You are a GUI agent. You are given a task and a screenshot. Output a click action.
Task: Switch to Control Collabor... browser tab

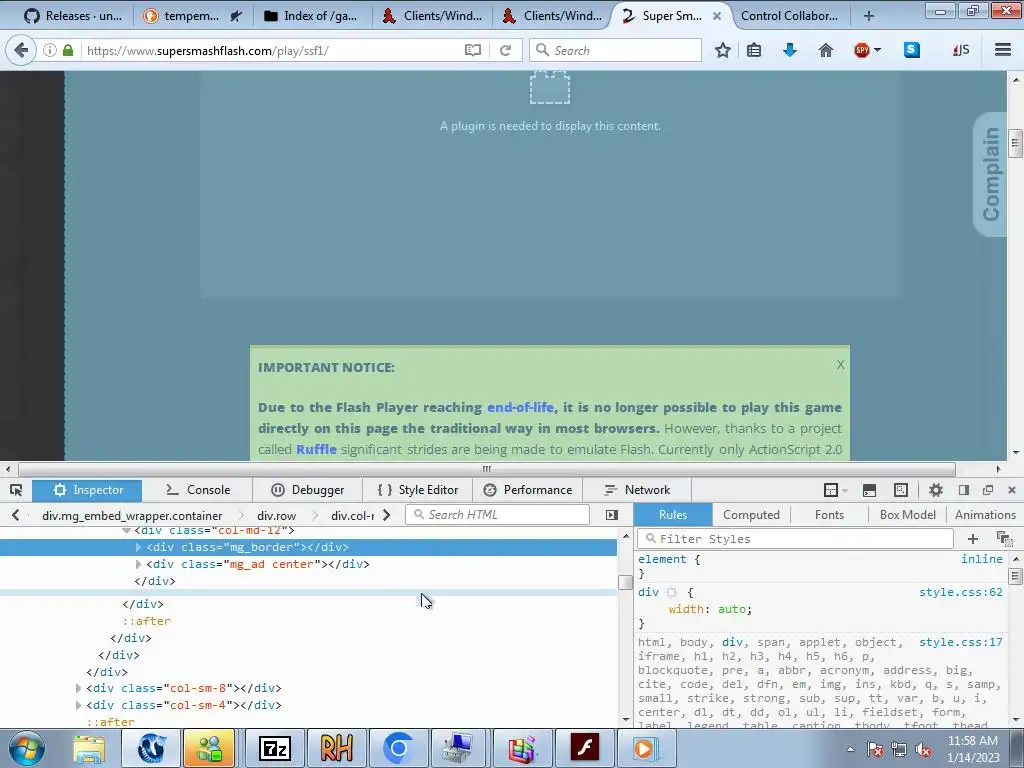pos(790,16)
